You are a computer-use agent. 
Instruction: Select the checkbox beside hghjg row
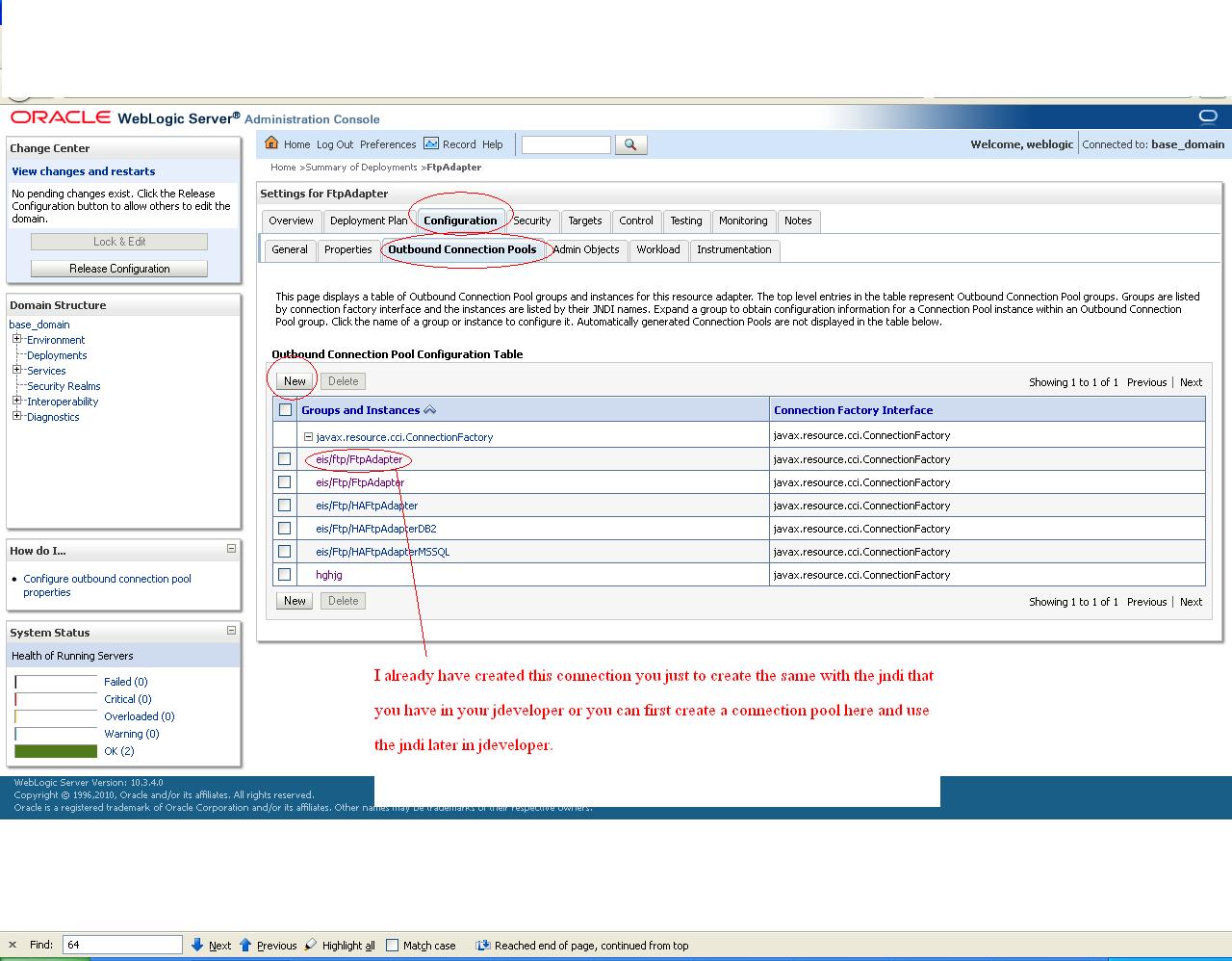tap(284, 574)
